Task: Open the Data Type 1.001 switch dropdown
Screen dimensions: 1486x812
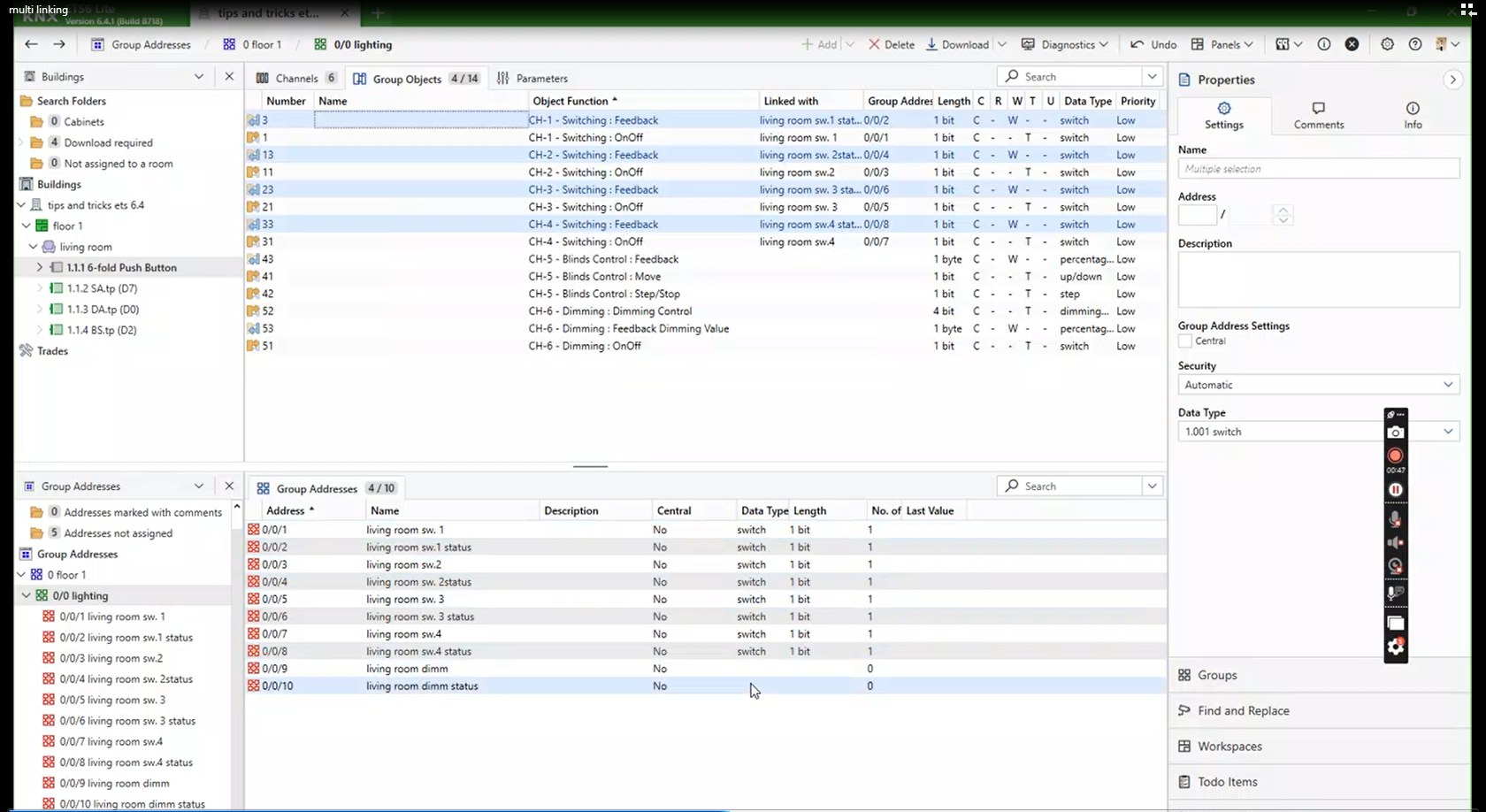Action: 1318,432
